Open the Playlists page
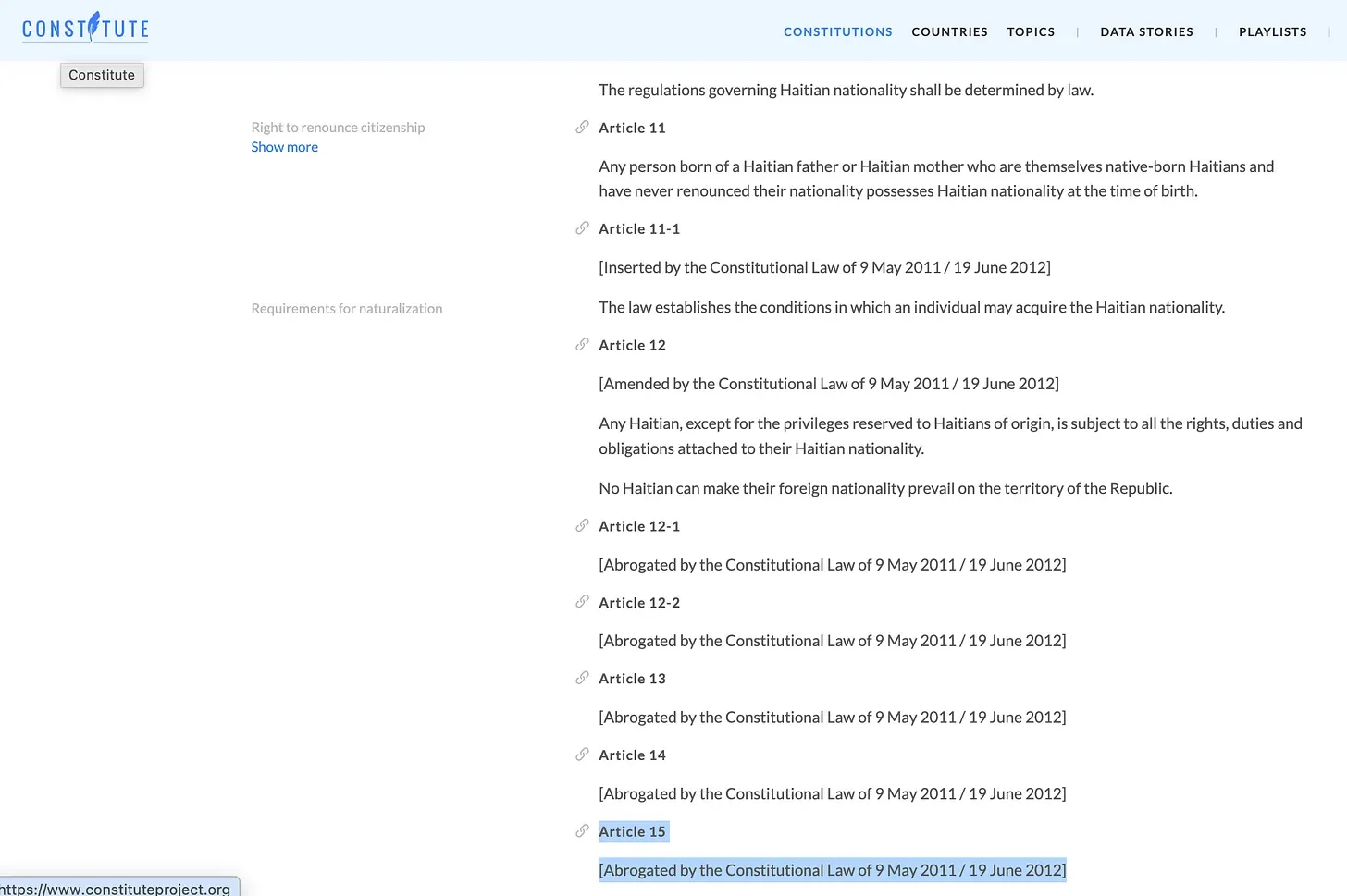 coord(1273,31)
